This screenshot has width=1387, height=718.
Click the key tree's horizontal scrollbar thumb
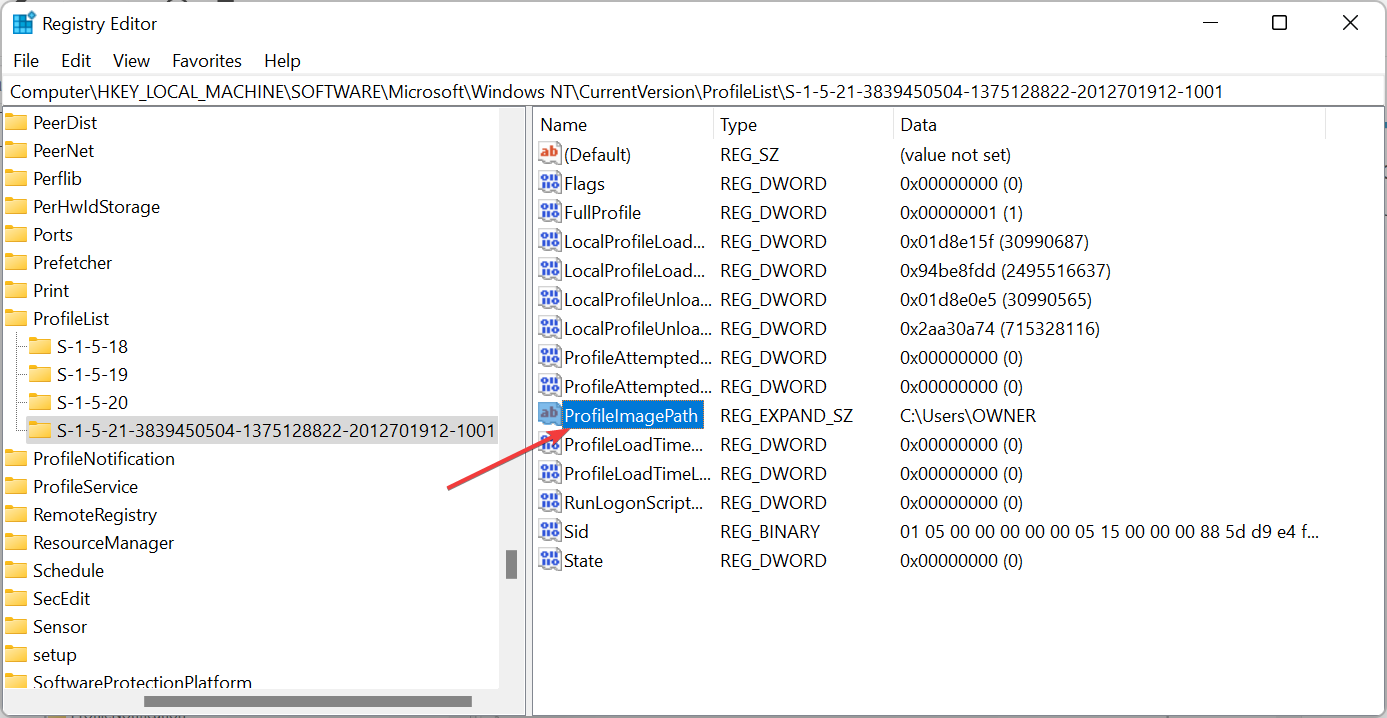click(308, 701)
